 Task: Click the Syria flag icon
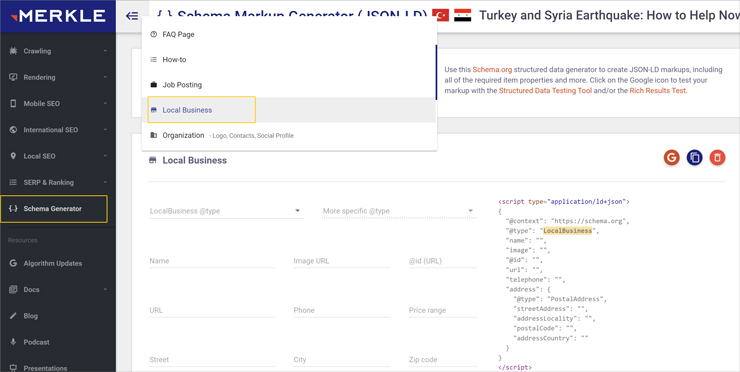pos(462,16)
